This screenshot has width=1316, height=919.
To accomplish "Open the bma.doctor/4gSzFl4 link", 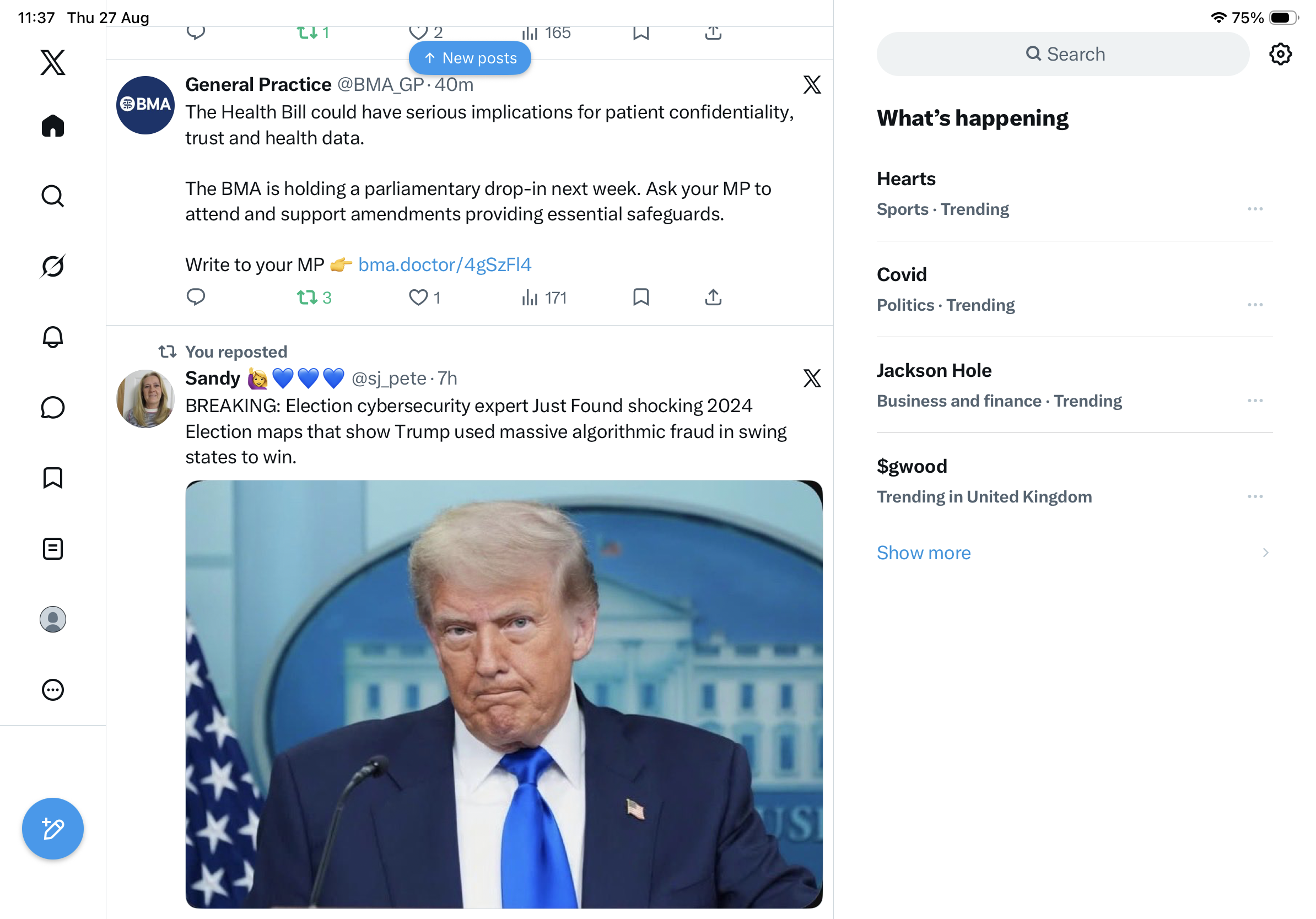I will [x=445, y=264].
